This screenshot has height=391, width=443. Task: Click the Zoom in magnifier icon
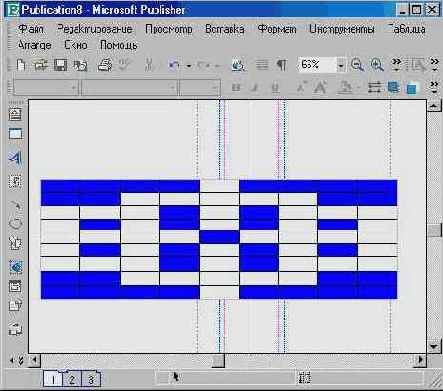tap(377, 65)
